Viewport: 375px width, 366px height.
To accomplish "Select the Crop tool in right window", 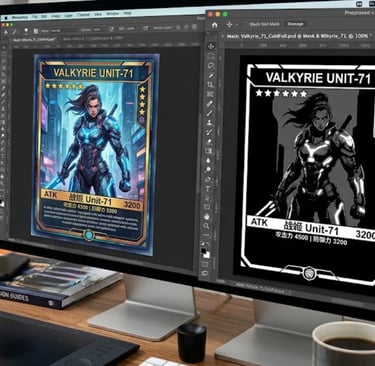I will [x=210, y=85].
